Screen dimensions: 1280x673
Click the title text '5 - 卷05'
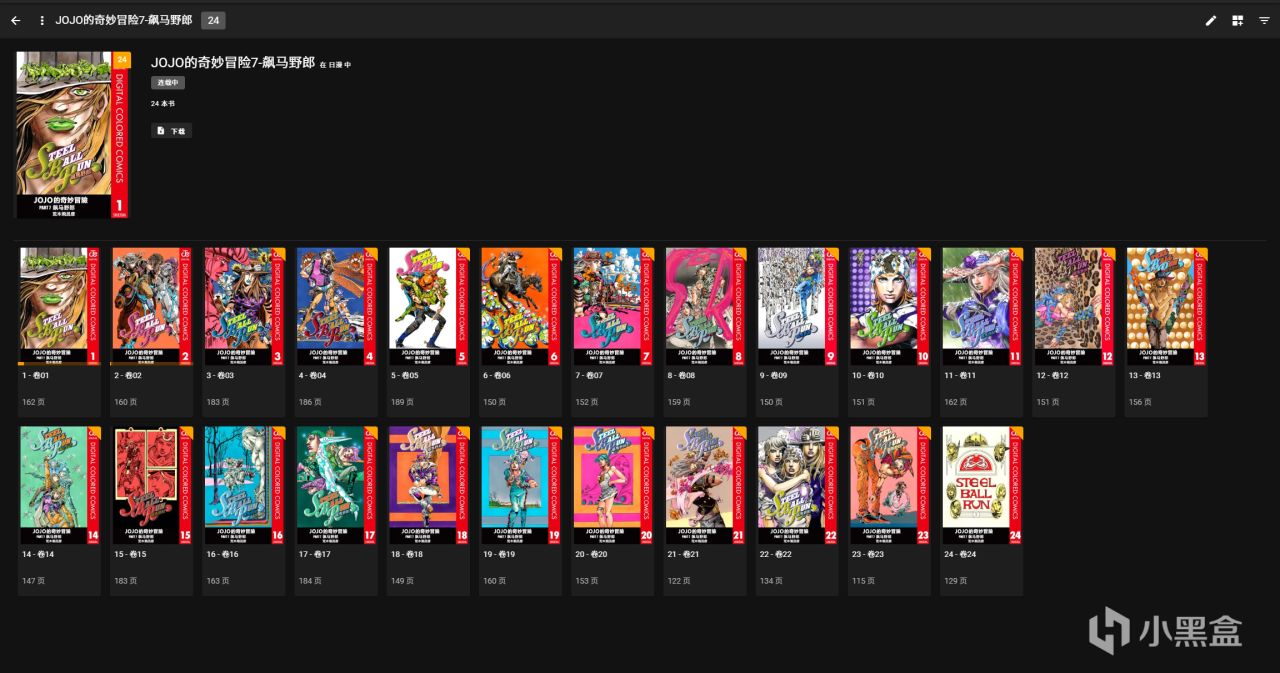405,375
